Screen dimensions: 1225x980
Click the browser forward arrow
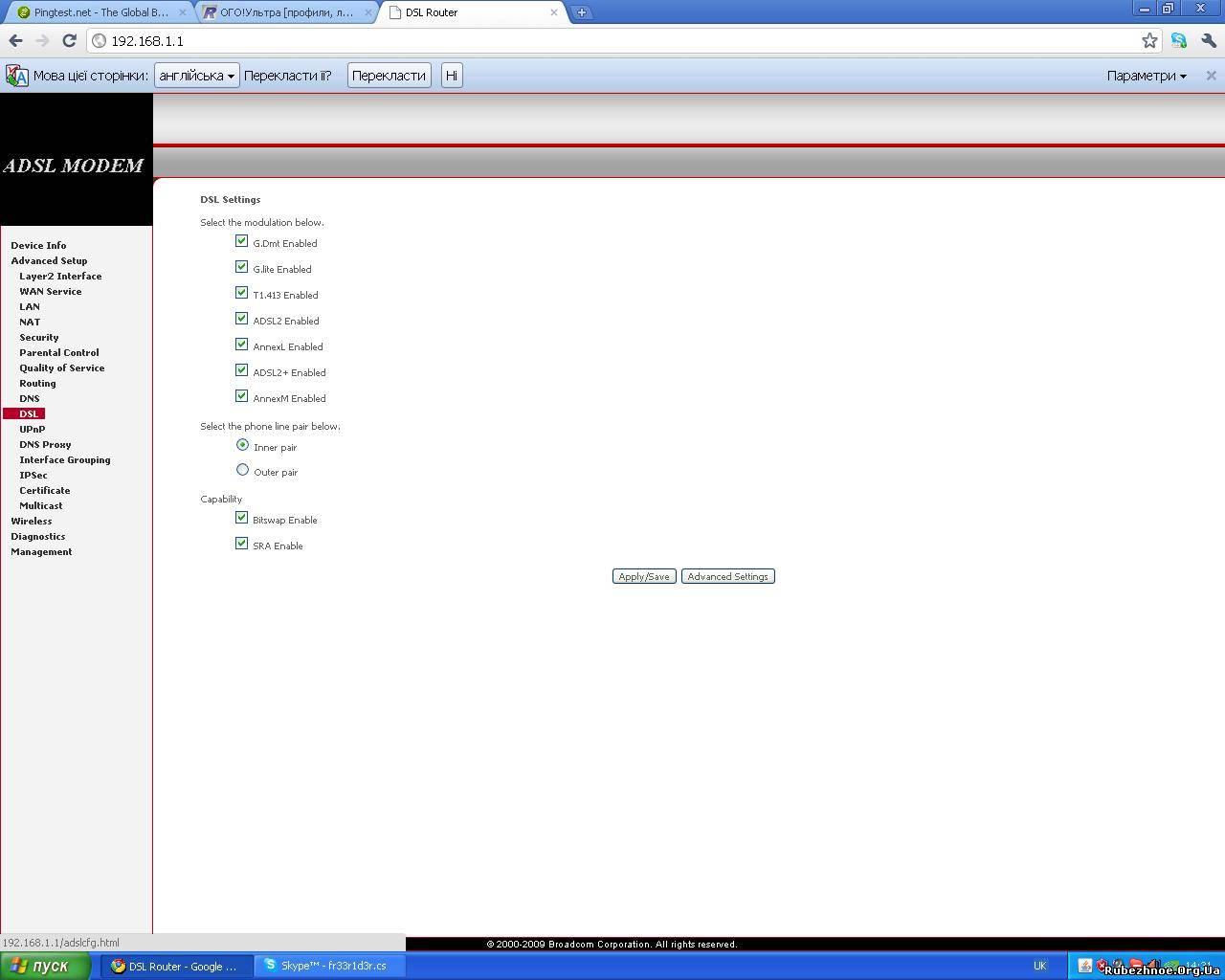pos(42,40)
